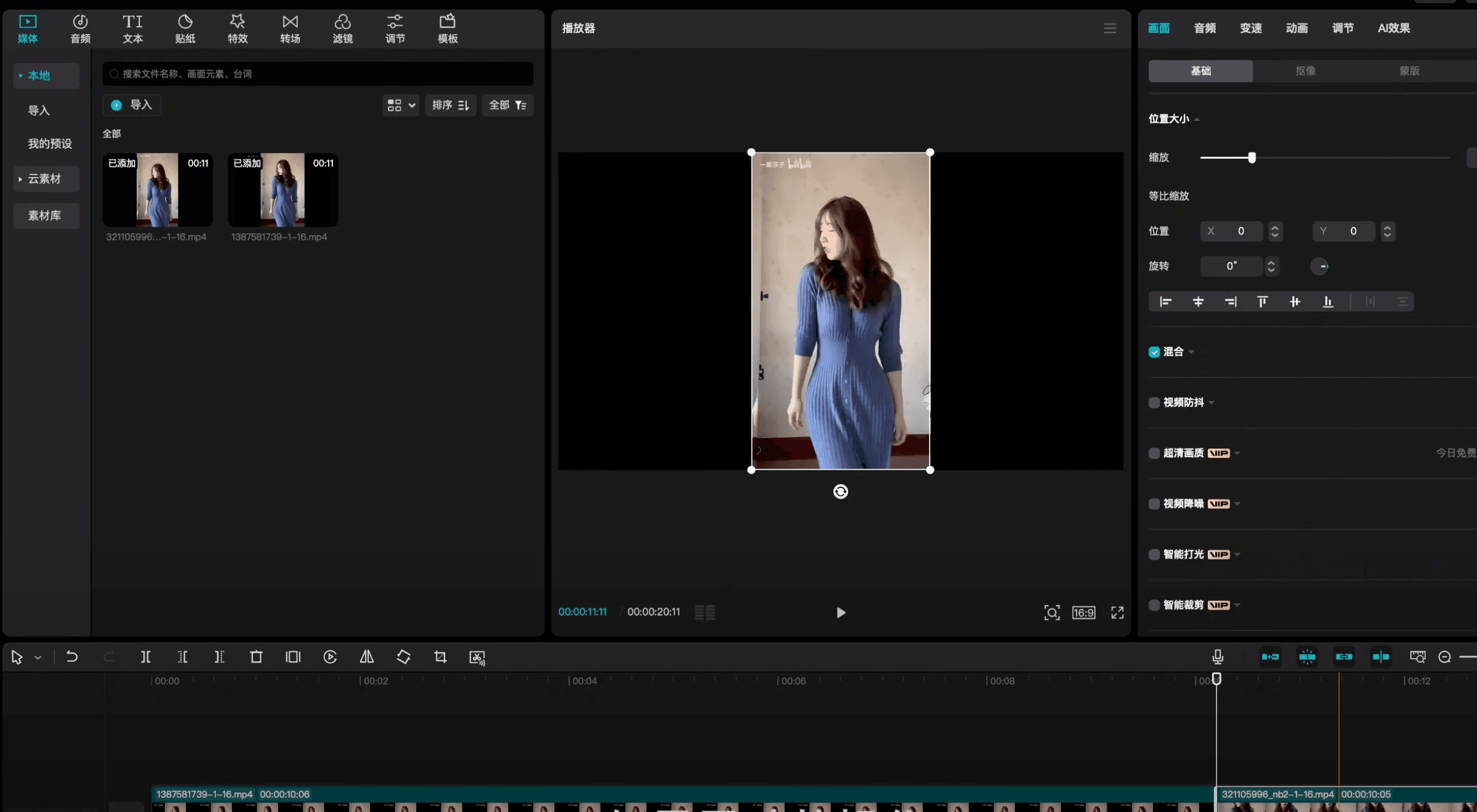Viewport: 1477px width, 812px height.
Task: Mirror the selected clip horizontally
Action: 366,657
